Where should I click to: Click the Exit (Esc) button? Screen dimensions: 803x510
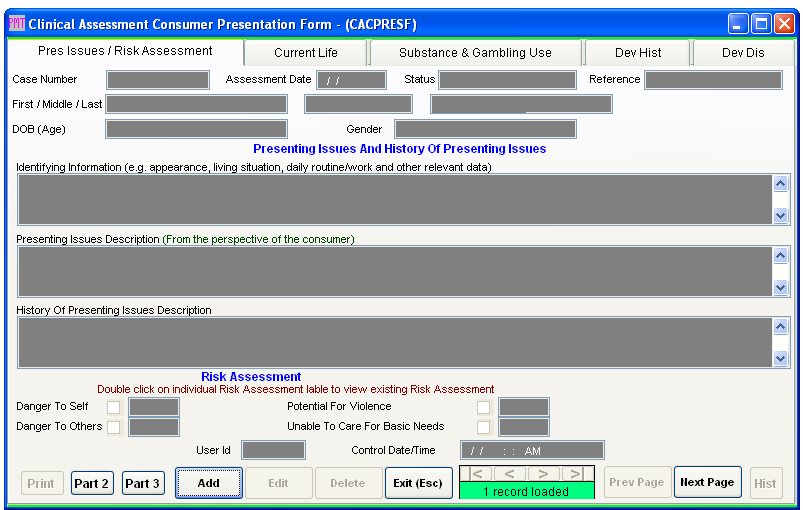(x=418, y=483)
